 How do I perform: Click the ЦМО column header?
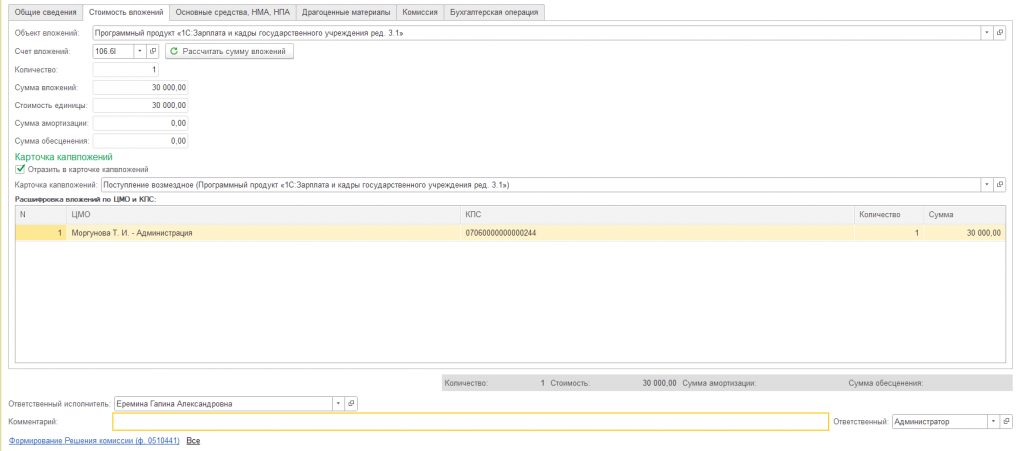(x=263, y=214)
